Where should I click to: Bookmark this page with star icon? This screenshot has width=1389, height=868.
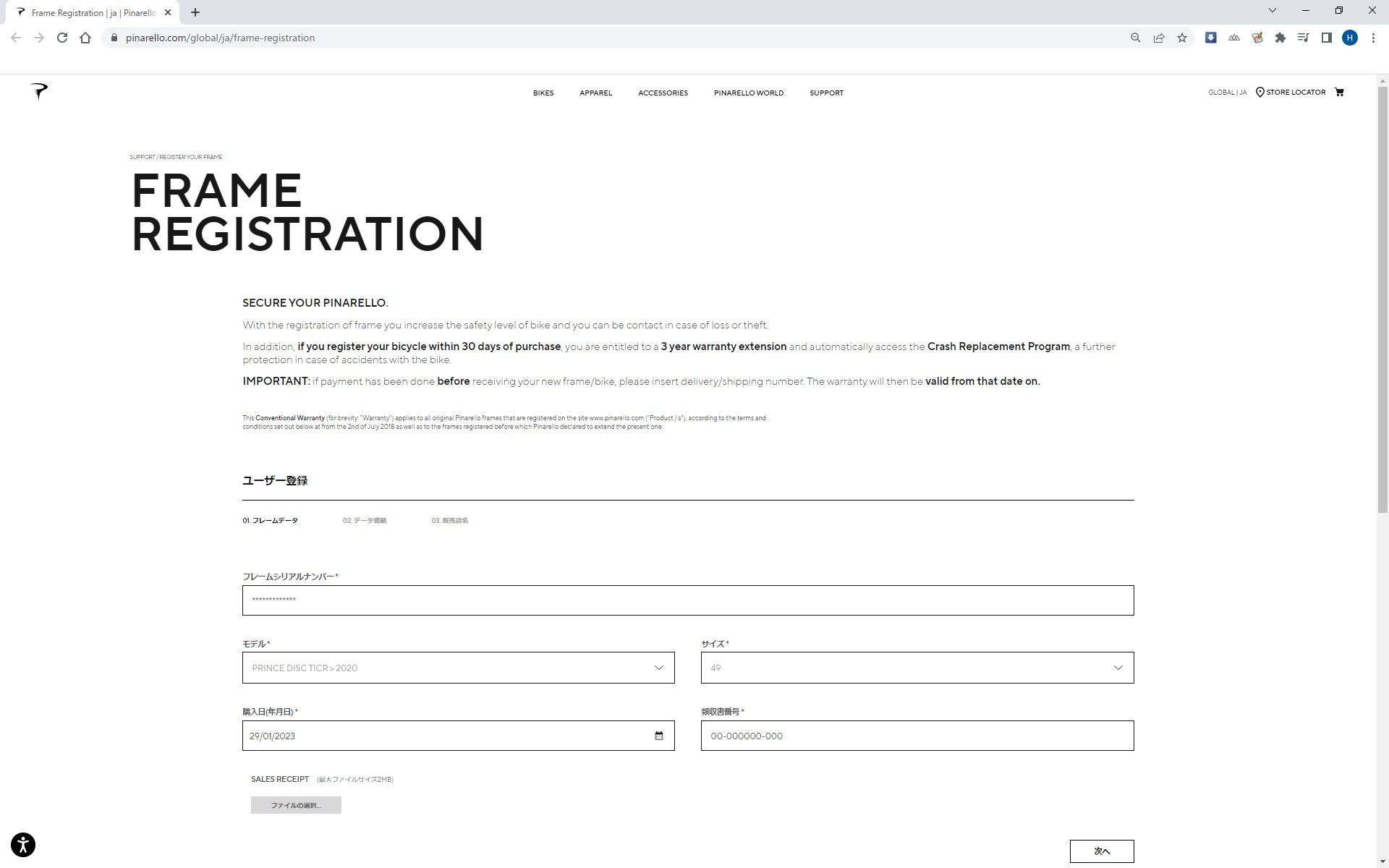click(x=1182, y=38)
